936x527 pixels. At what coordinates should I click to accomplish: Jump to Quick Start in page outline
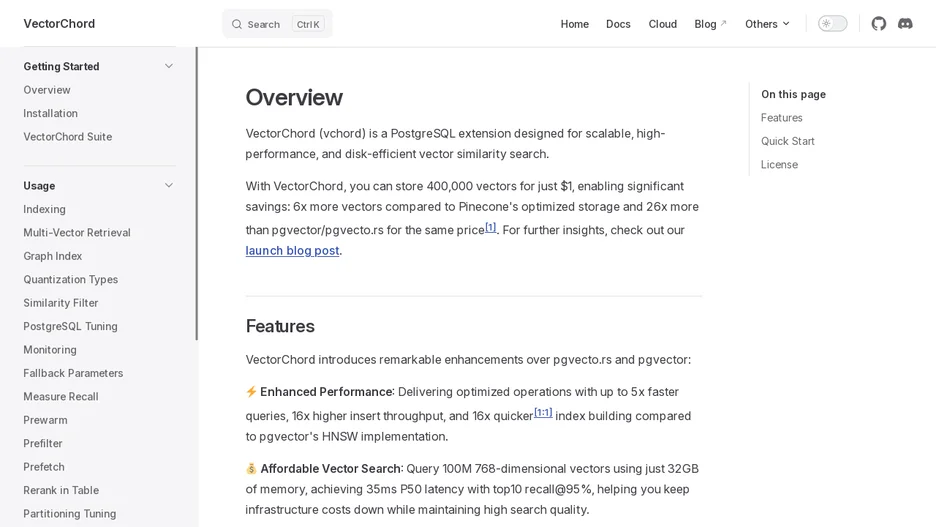[x=787, y=141]
